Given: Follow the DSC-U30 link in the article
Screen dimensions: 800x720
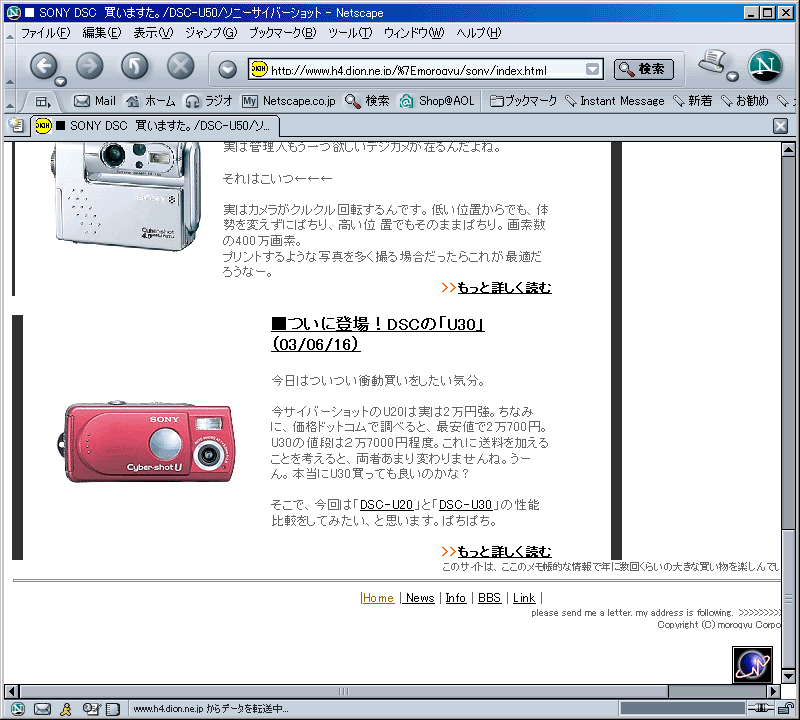Looking at the screenshot, I should [x=465, y=505].
